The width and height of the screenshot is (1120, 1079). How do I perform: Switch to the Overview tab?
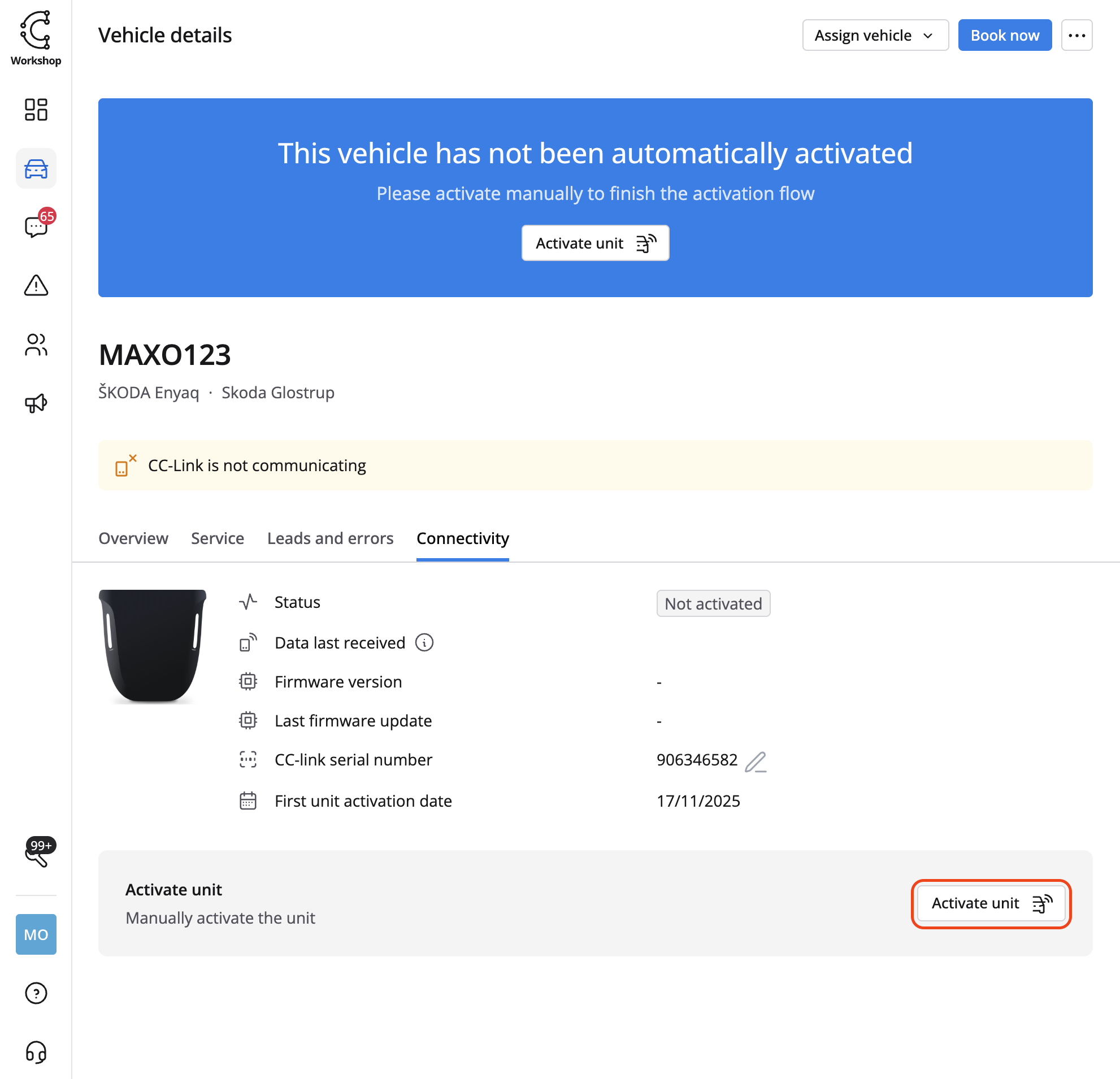tap(133, 538)
